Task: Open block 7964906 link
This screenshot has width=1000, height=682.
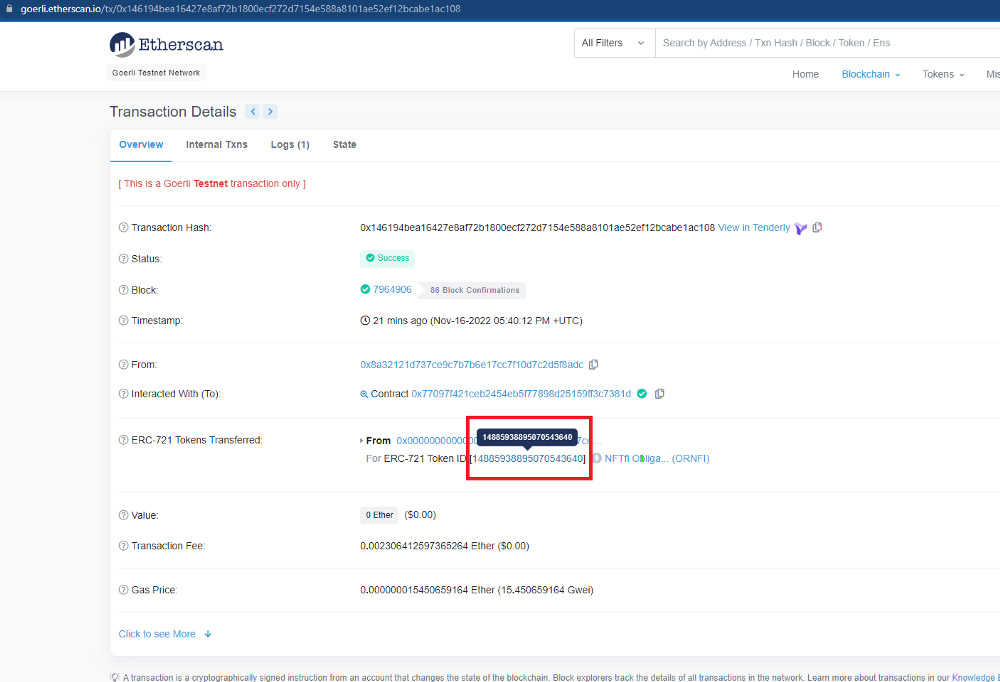Action: (x=392, y=290)
